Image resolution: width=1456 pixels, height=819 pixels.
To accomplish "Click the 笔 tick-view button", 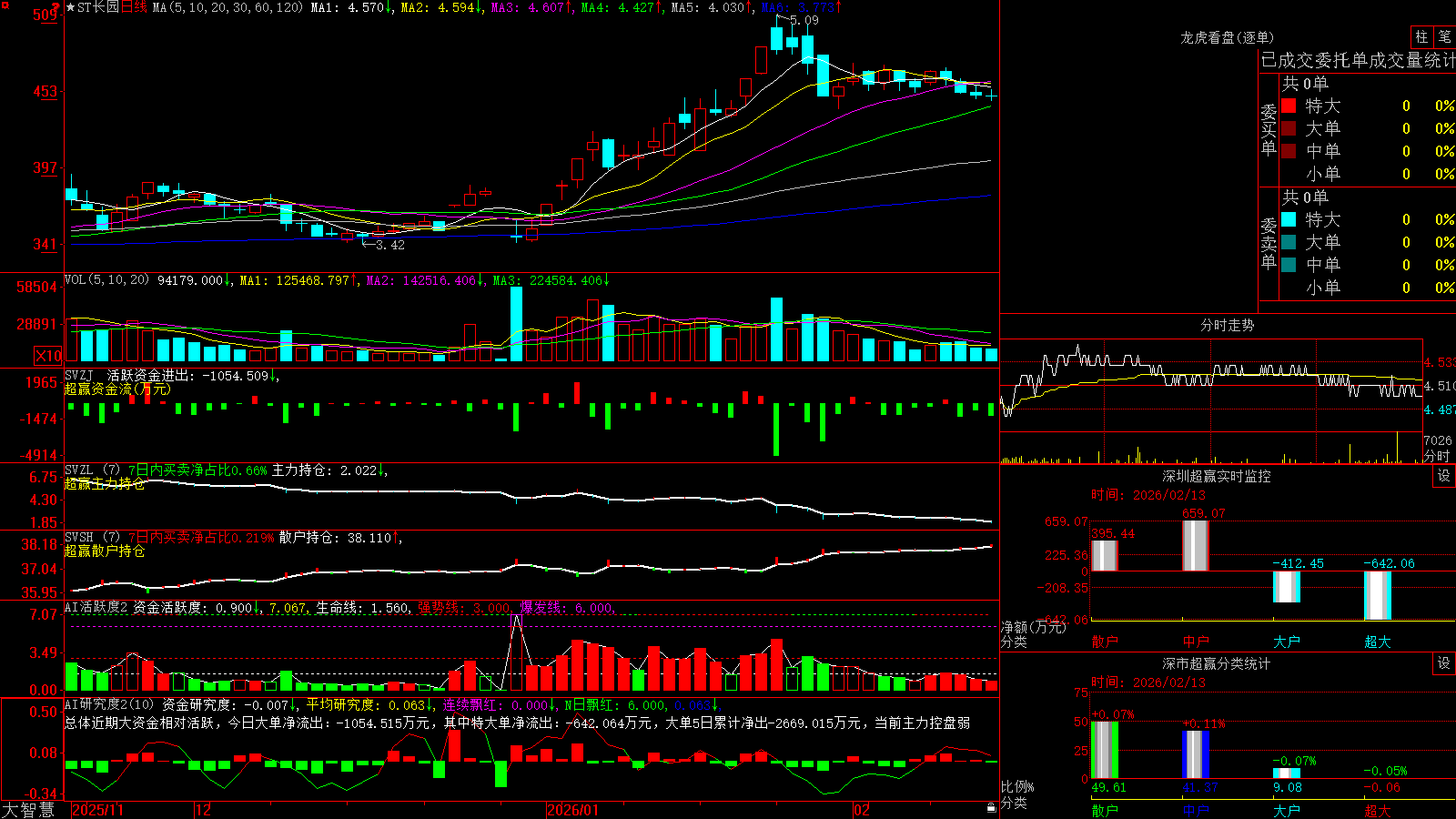I will [x=1445, y=37].
